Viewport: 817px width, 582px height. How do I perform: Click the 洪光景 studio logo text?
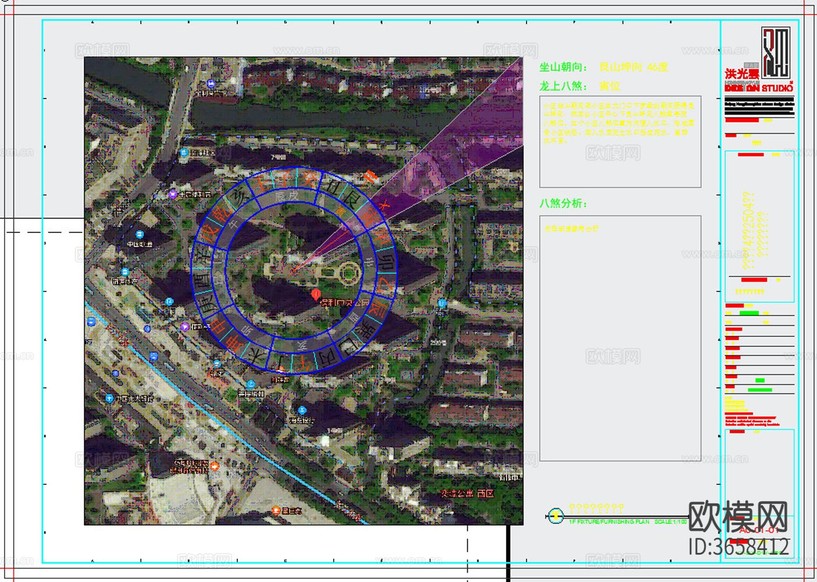tap(741, 74)
